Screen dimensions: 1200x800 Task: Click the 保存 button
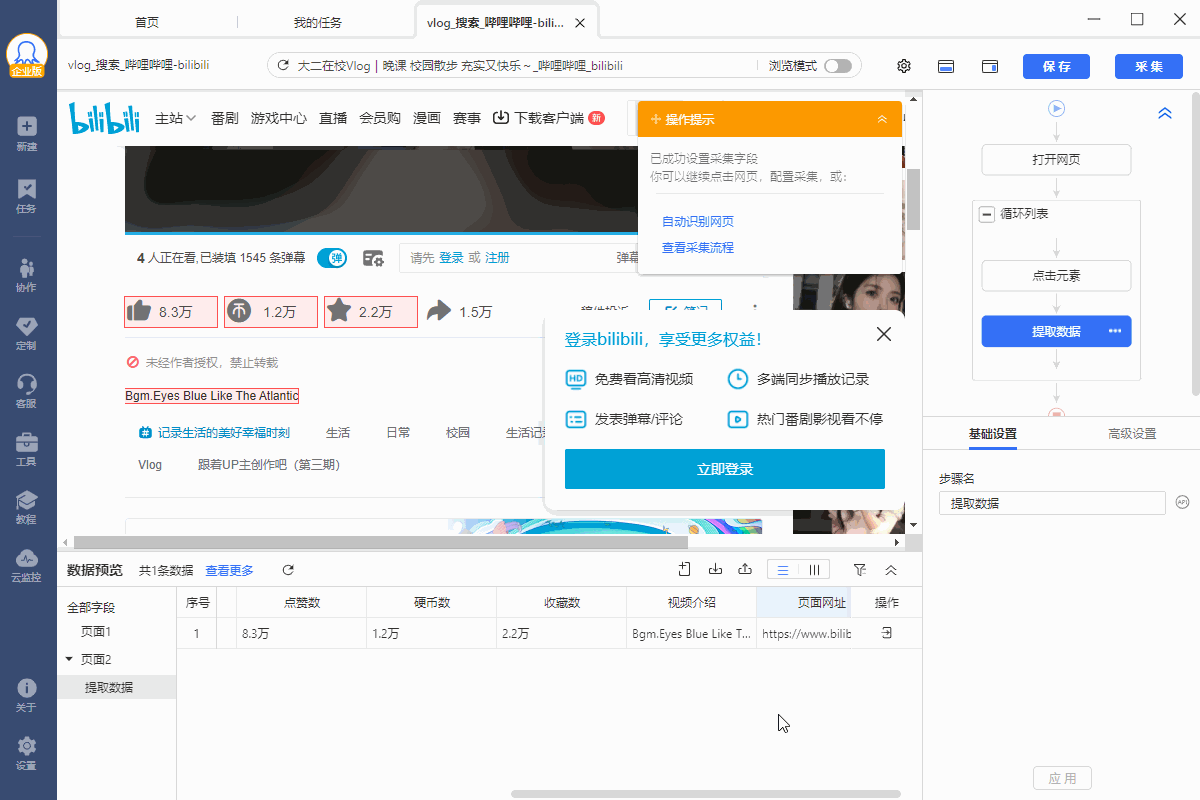[x=1056, y=67]
